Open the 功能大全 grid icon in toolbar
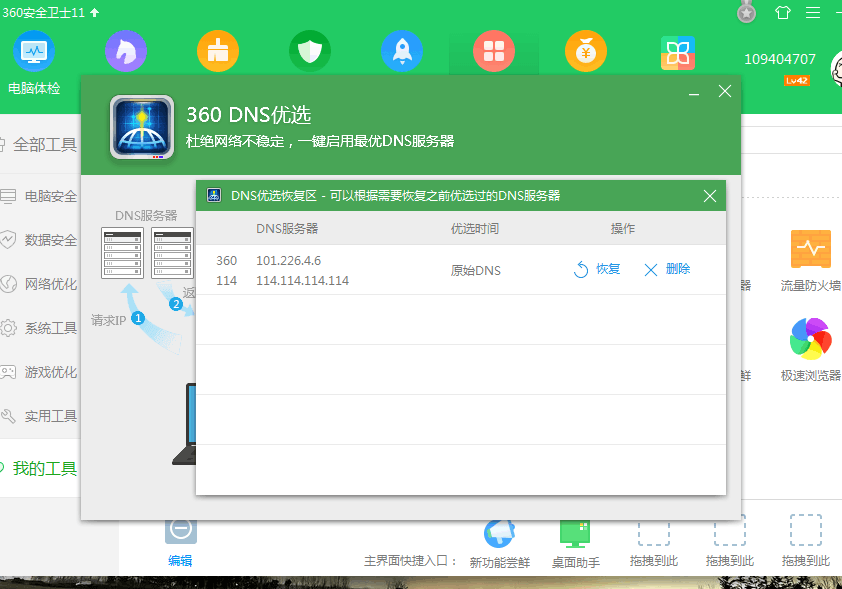The width and height of the screenshot is (842, 589). pyautogui.click(x=493, y=50)
